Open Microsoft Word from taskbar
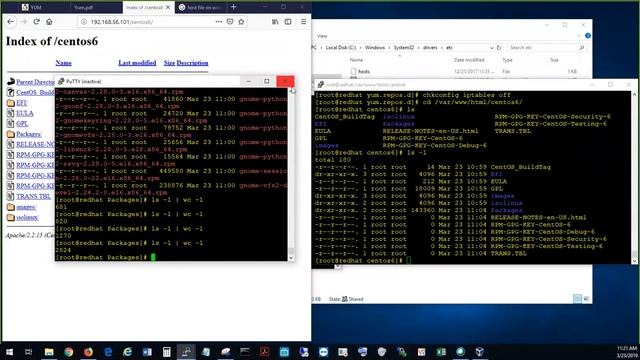Viewport: 640px width, 360px height. 147,351
